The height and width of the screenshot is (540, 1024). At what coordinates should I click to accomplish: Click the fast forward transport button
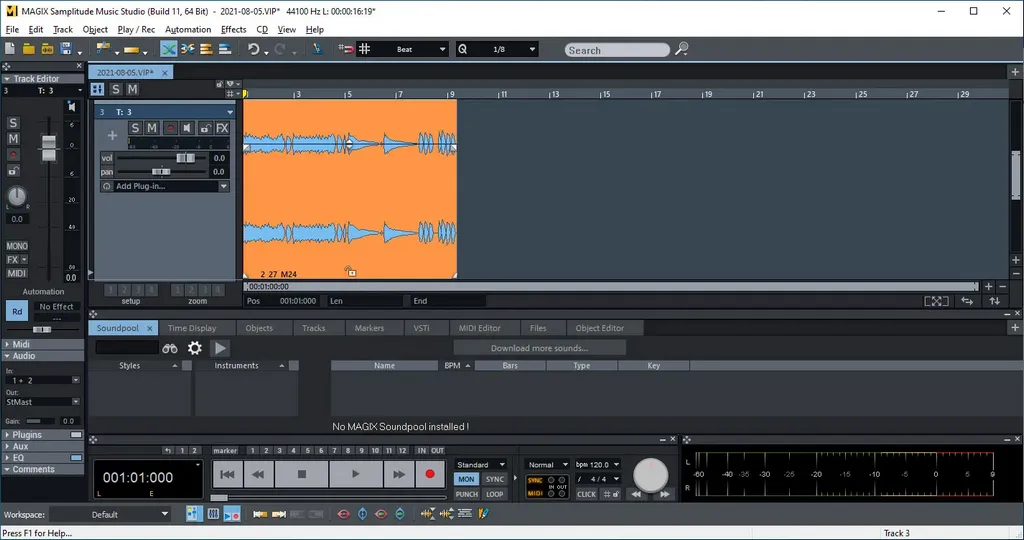[398, 475]
